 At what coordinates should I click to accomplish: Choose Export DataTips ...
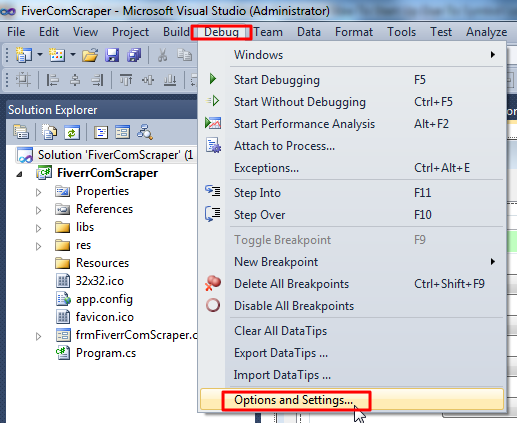tap(352, 353)
